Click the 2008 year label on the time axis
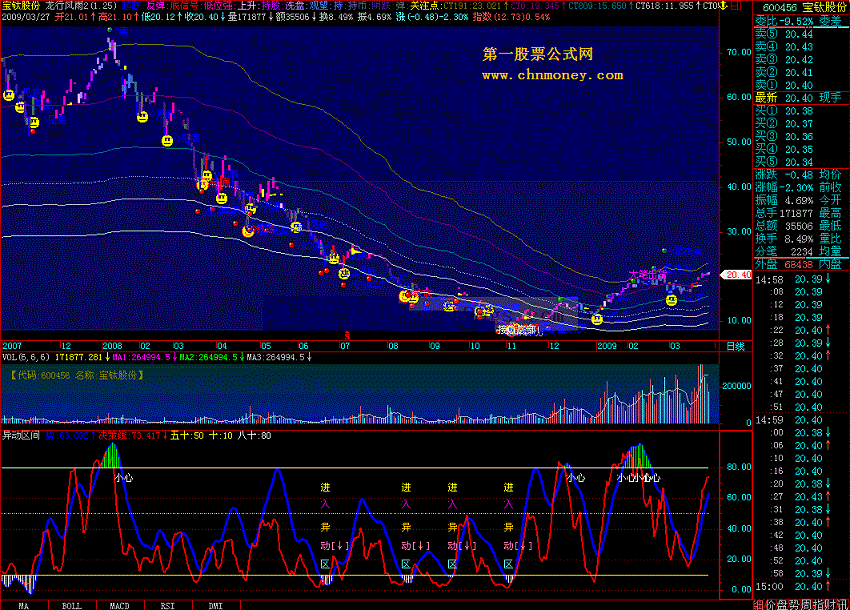This screenshot has height=610, width=850. pos(112,346)
